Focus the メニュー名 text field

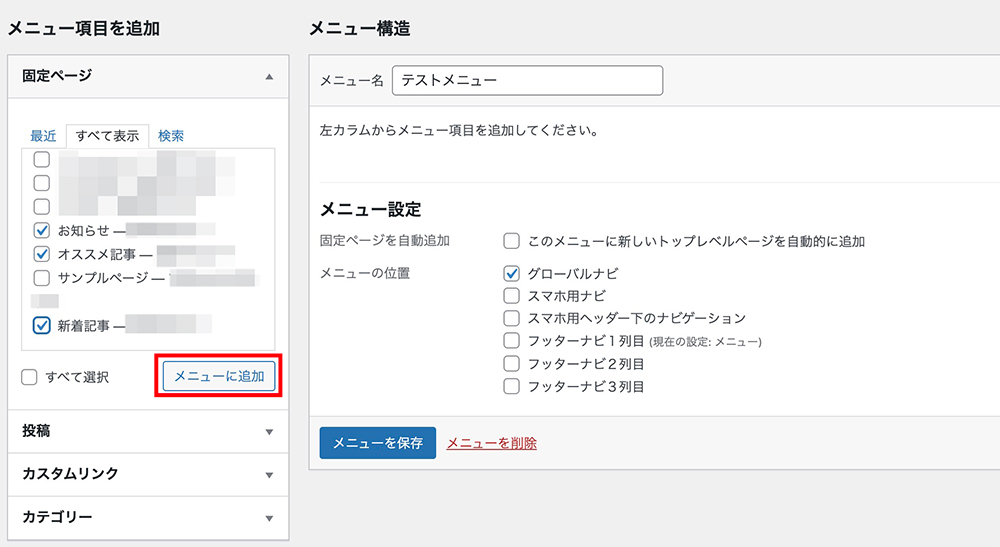(527, 80)
